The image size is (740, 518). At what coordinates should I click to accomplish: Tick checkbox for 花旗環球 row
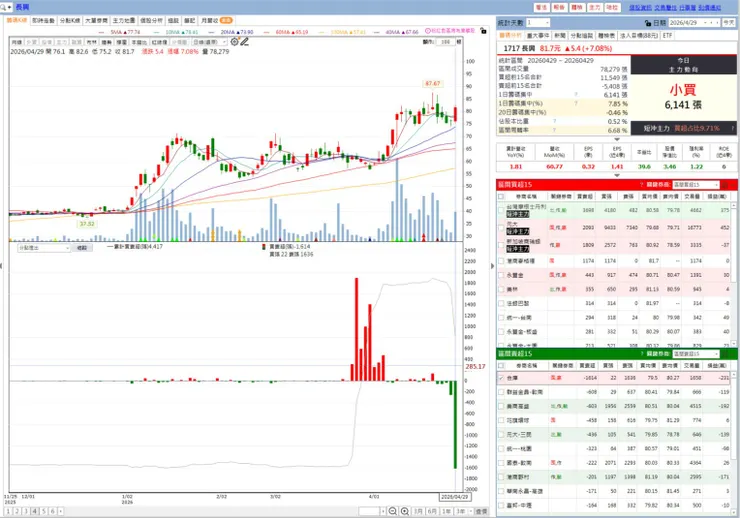coord(501,420)
